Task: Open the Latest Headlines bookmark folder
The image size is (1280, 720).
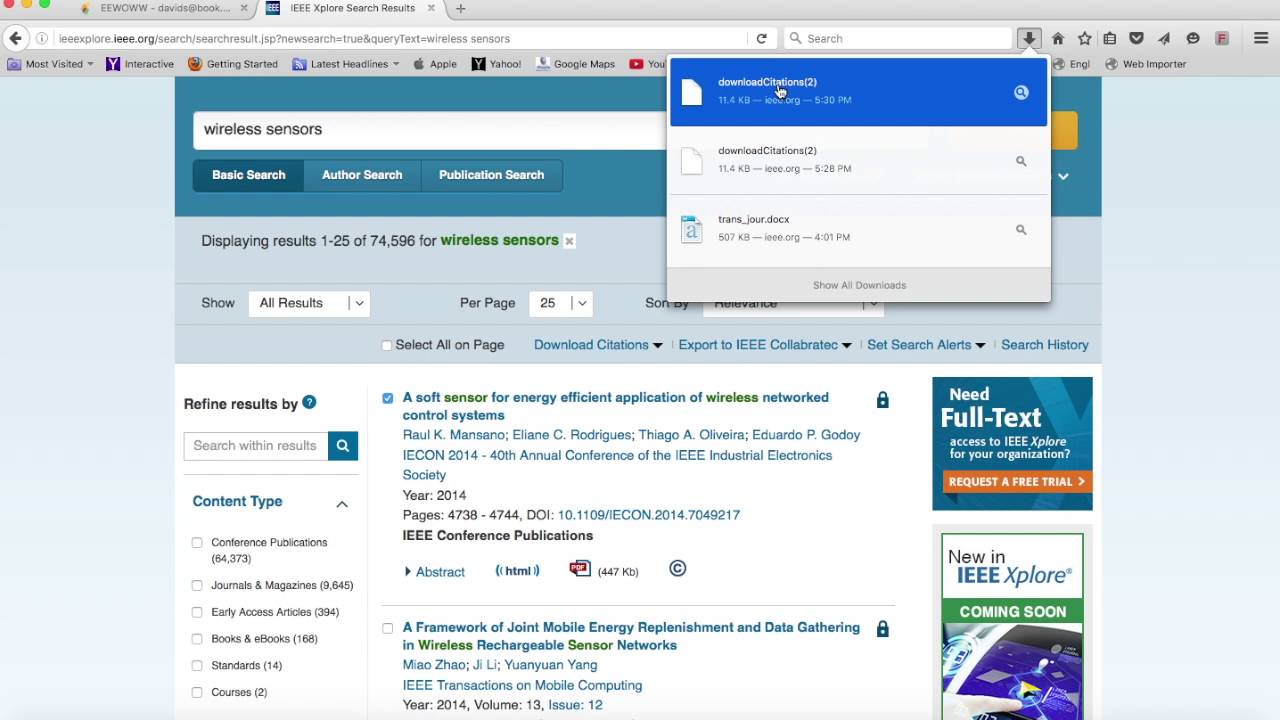Action: [x=346, y=64]
